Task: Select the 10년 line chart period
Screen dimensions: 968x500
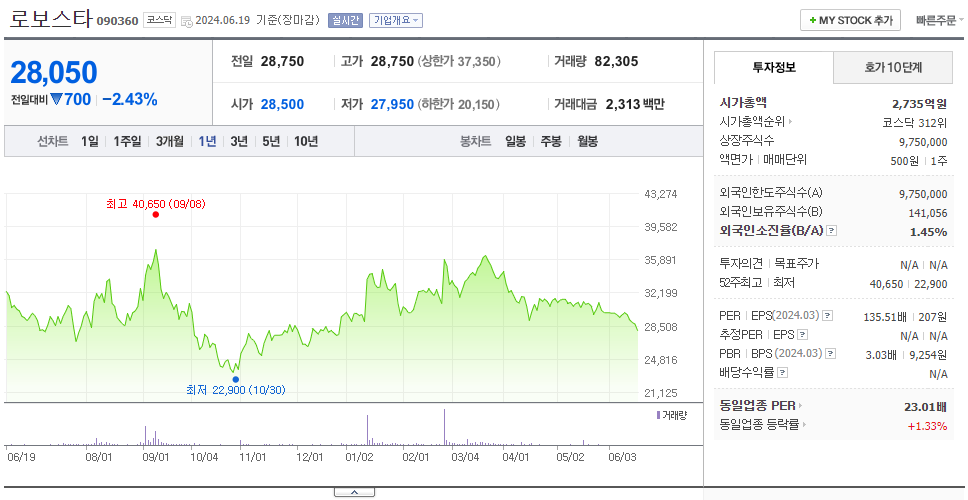Action: pyautogui.click(x=306, y=141)
